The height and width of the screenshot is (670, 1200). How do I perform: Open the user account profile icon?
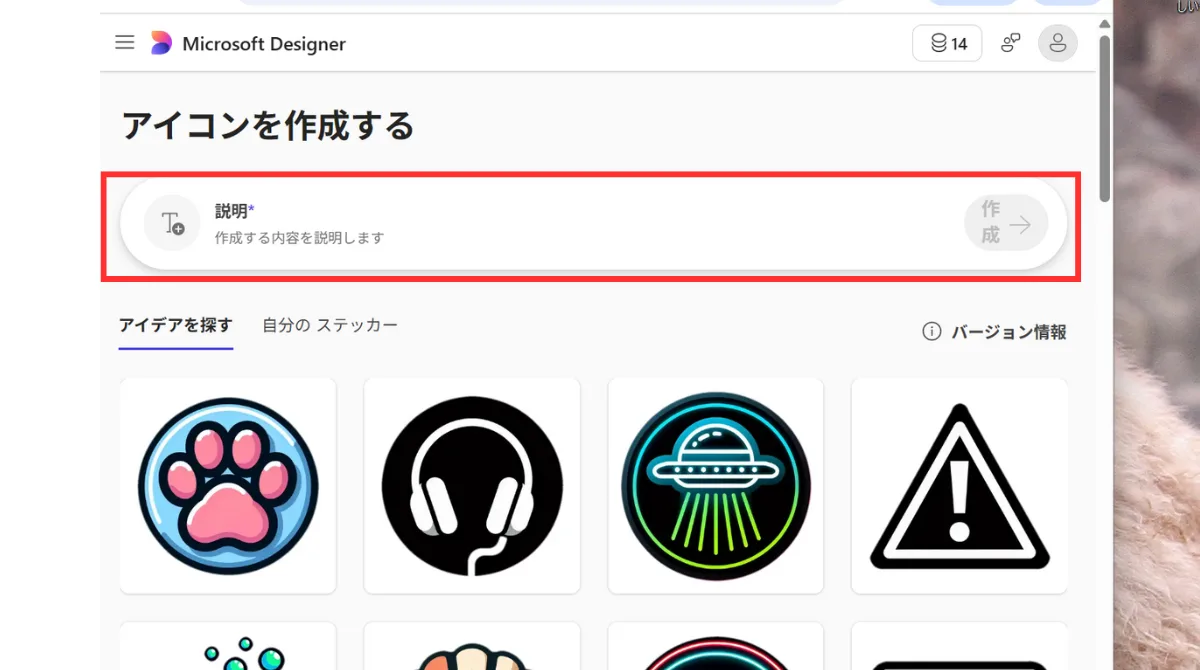pyautogui.click(x=1058, y=43)
